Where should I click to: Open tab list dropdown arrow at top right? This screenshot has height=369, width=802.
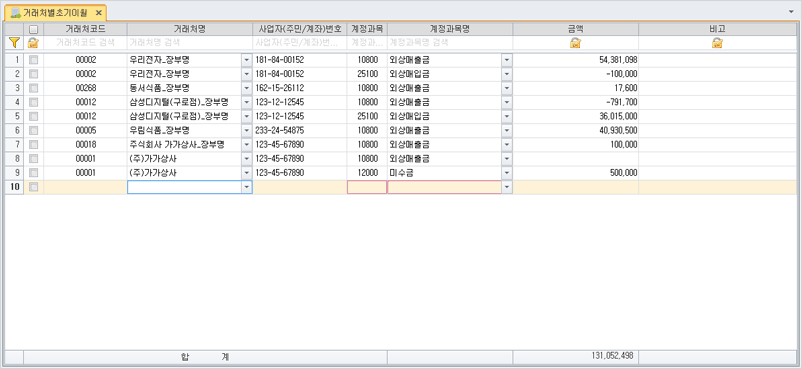pos(792,11)
